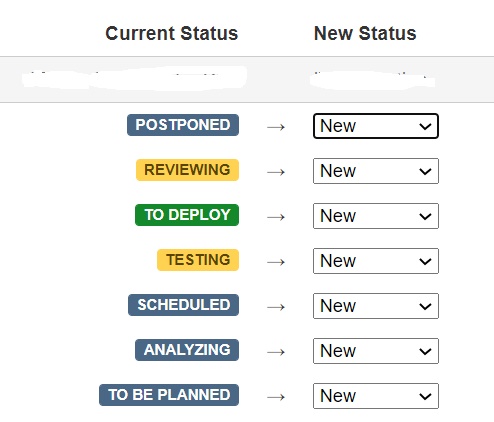This screenshot has height=422, width=494.
Task: Click the arrow icon beside POSTPONED
Action: 276,127
